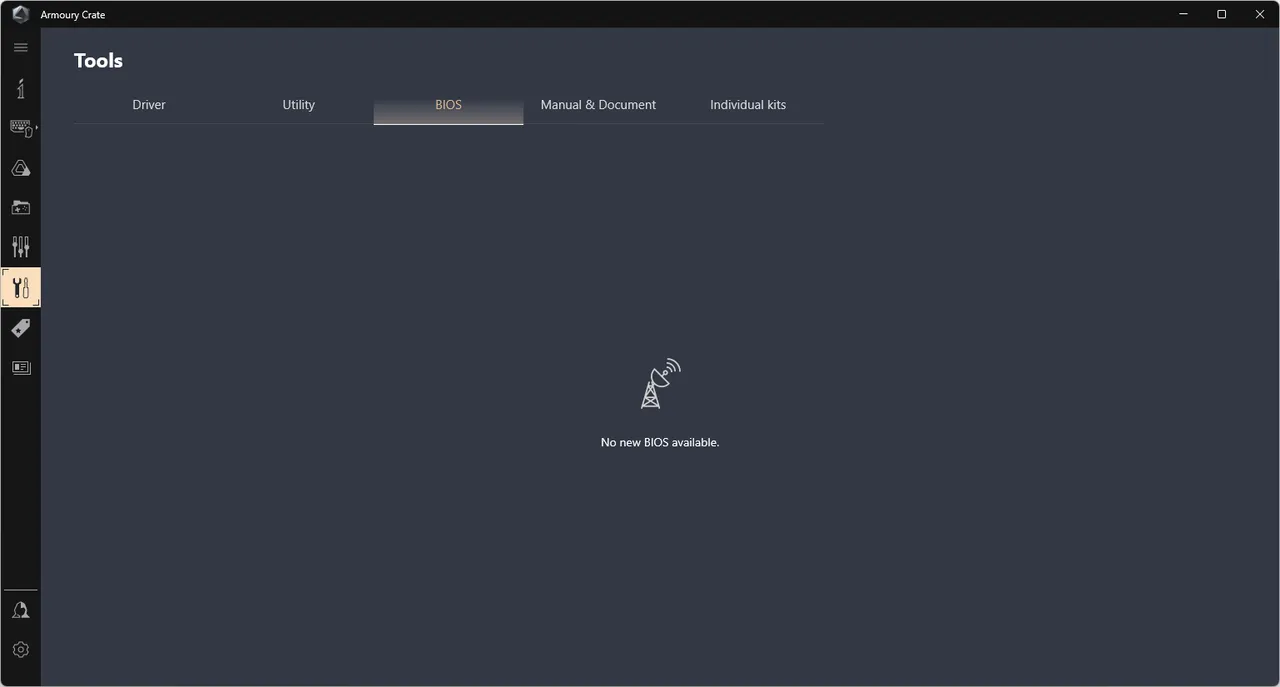Minimize the Armoury Crate window

click(x=1184, y=14)
